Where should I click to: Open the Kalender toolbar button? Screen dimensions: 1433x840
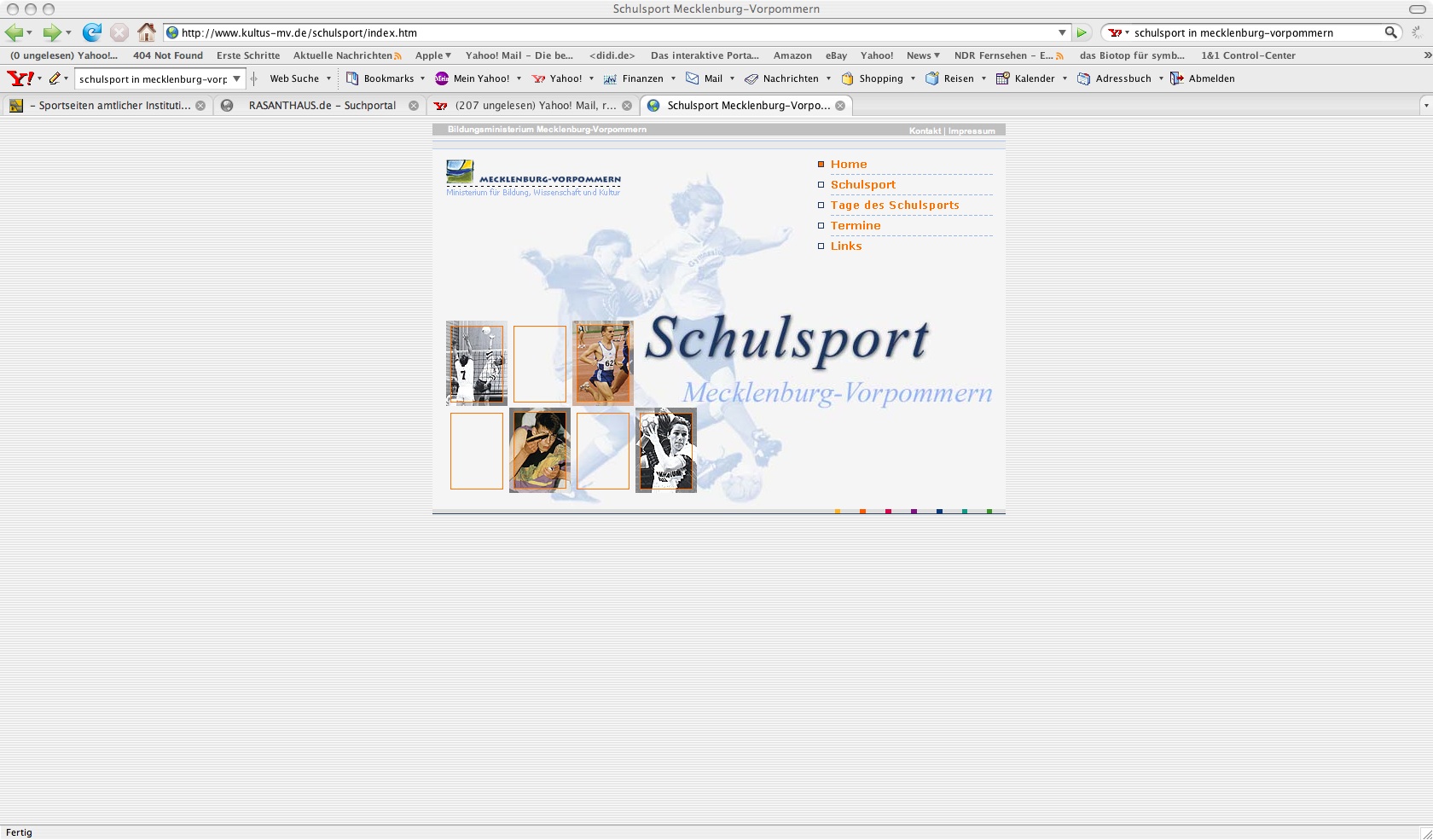click(x=1003, y=78)
